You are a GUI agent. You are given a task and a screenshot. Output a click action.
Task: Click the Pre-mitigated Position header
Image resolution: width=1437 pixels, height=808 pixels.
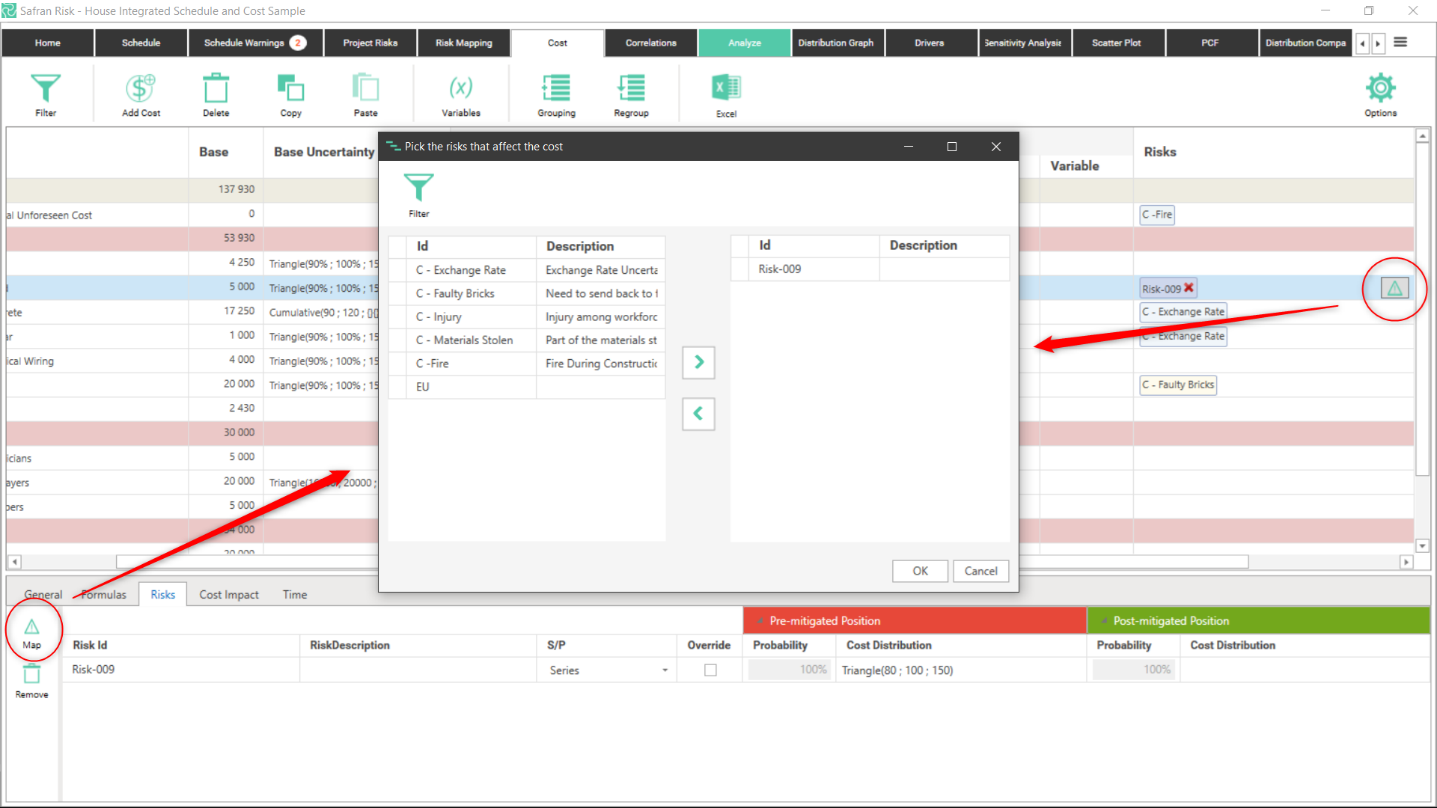coord(915,621)
